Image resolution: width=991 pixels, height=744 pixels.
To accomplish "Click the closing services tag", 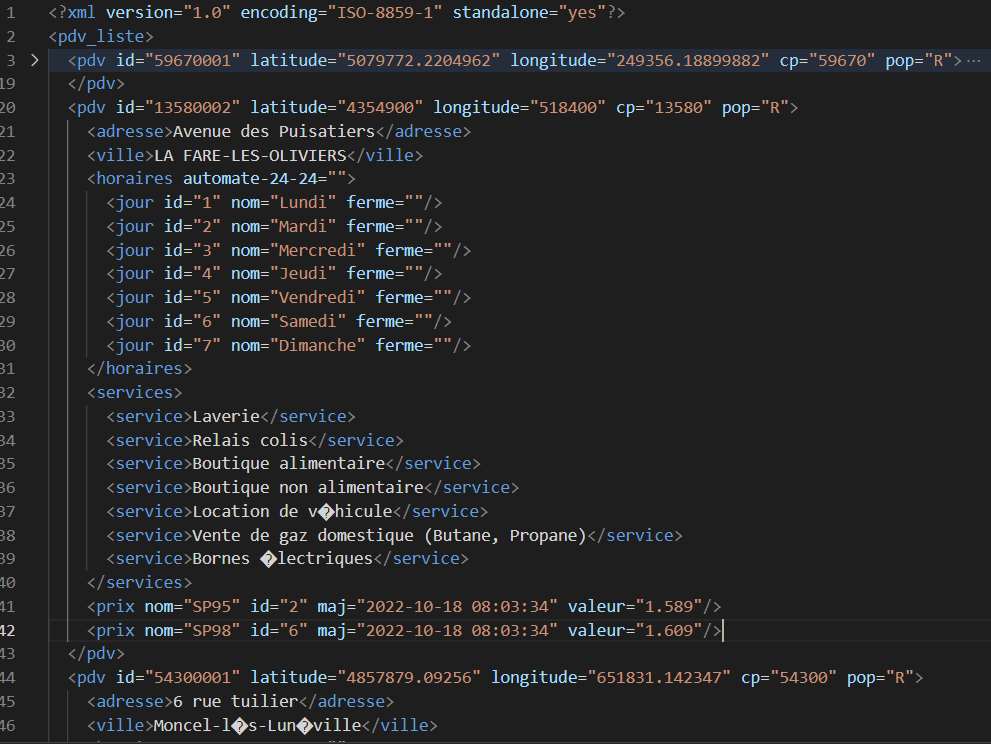I will (x=139, y=583).
